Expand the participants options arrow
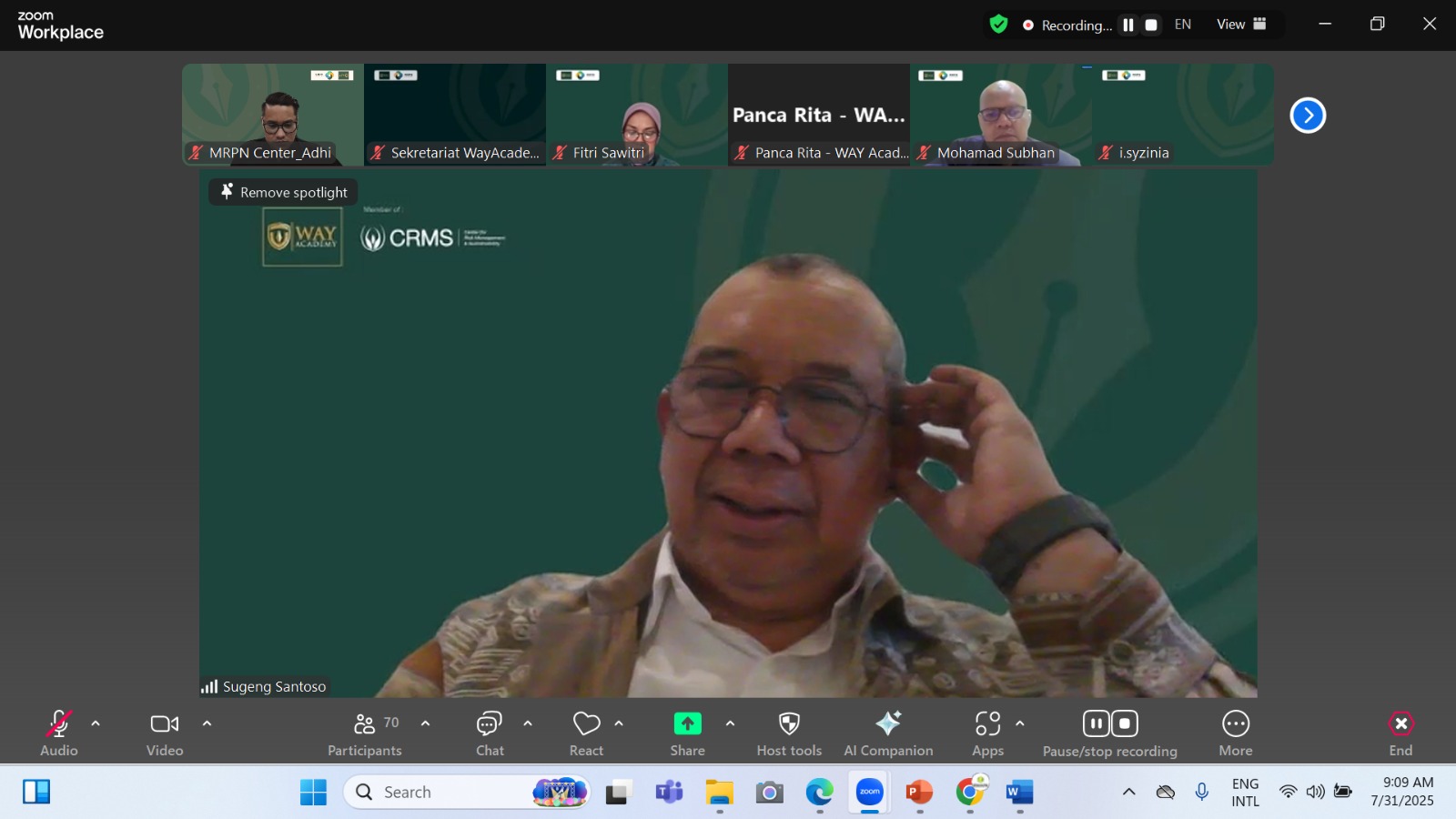Screen dimensions: 1456x819 [x=425, y=723]
